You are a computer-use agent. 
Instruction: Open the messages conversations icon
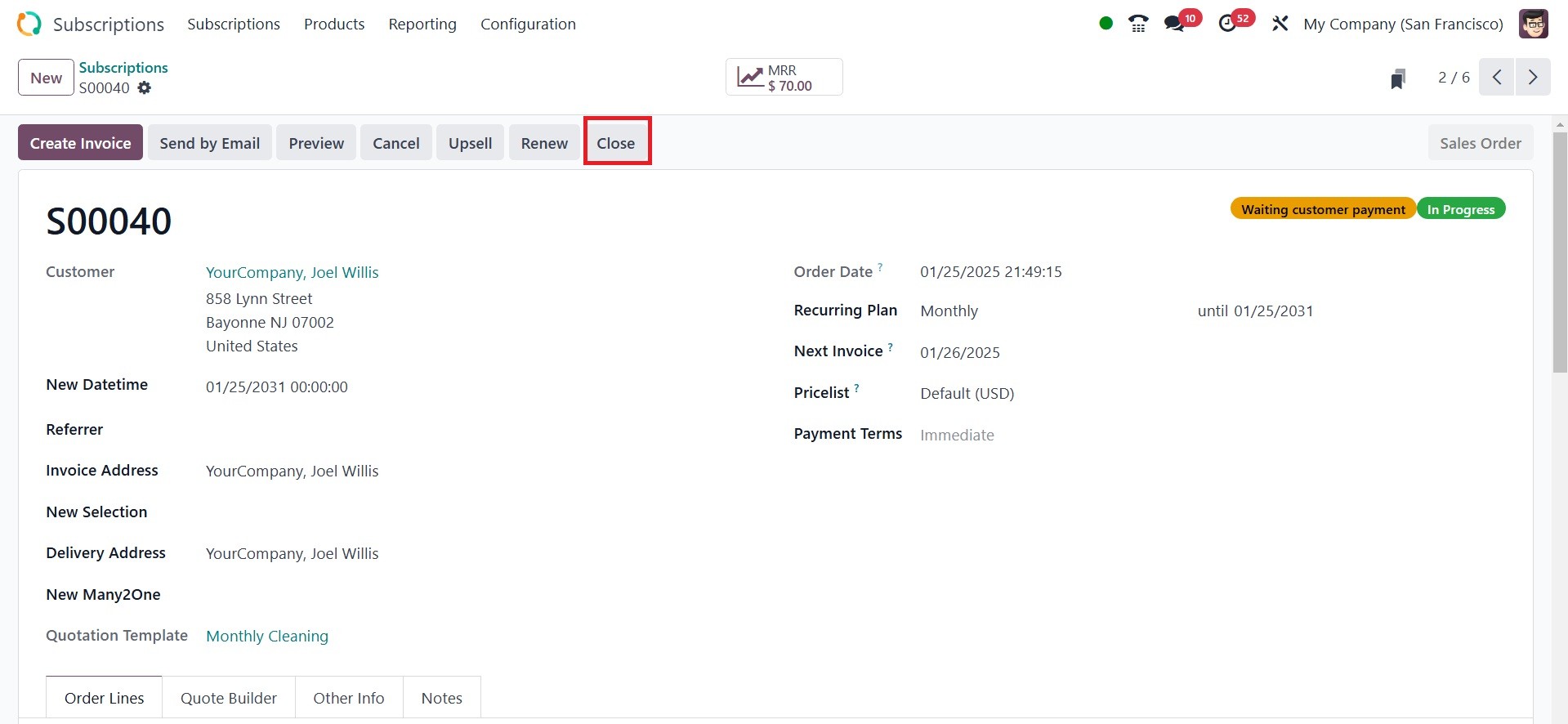(1174, 24)
